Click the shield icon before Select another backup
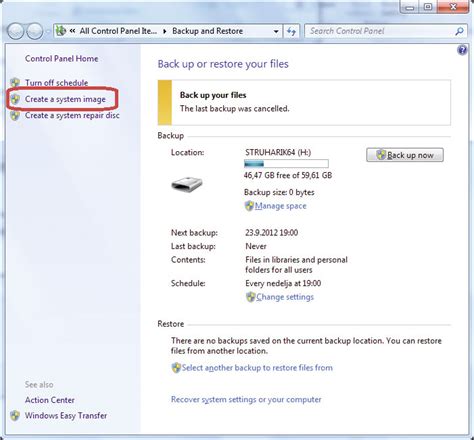 point(176,368)
